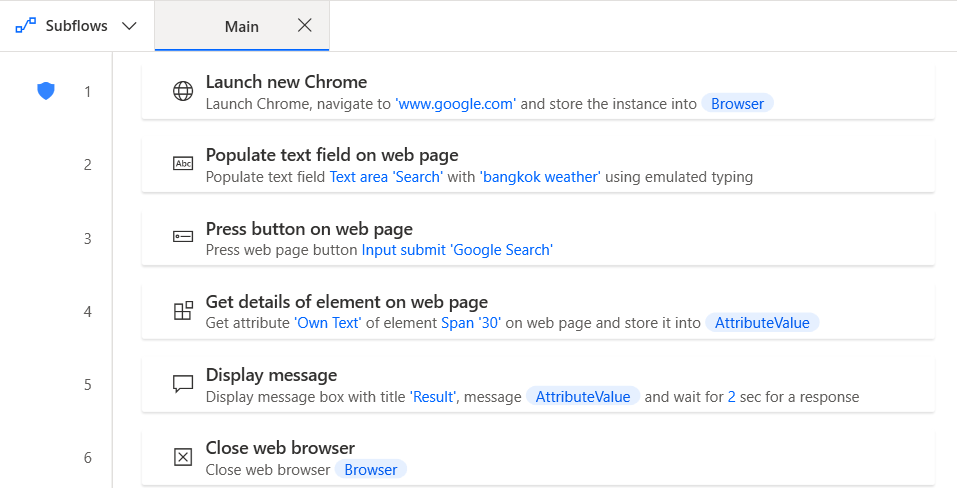Open the Input submit 'Google Search' link

pyautogui.click(x=457, y=250)
